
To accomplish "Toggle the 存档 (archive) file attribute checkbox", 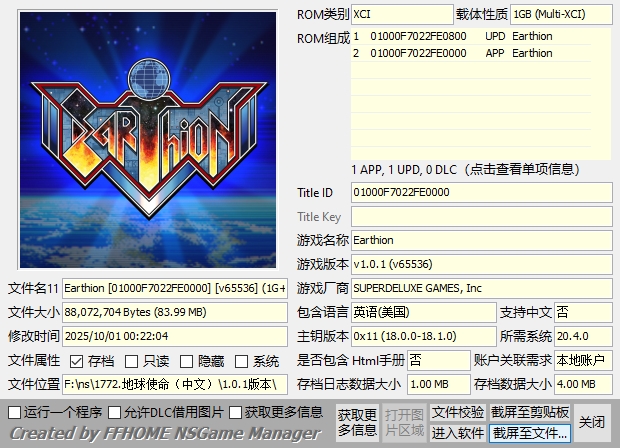I will (76, 361).
